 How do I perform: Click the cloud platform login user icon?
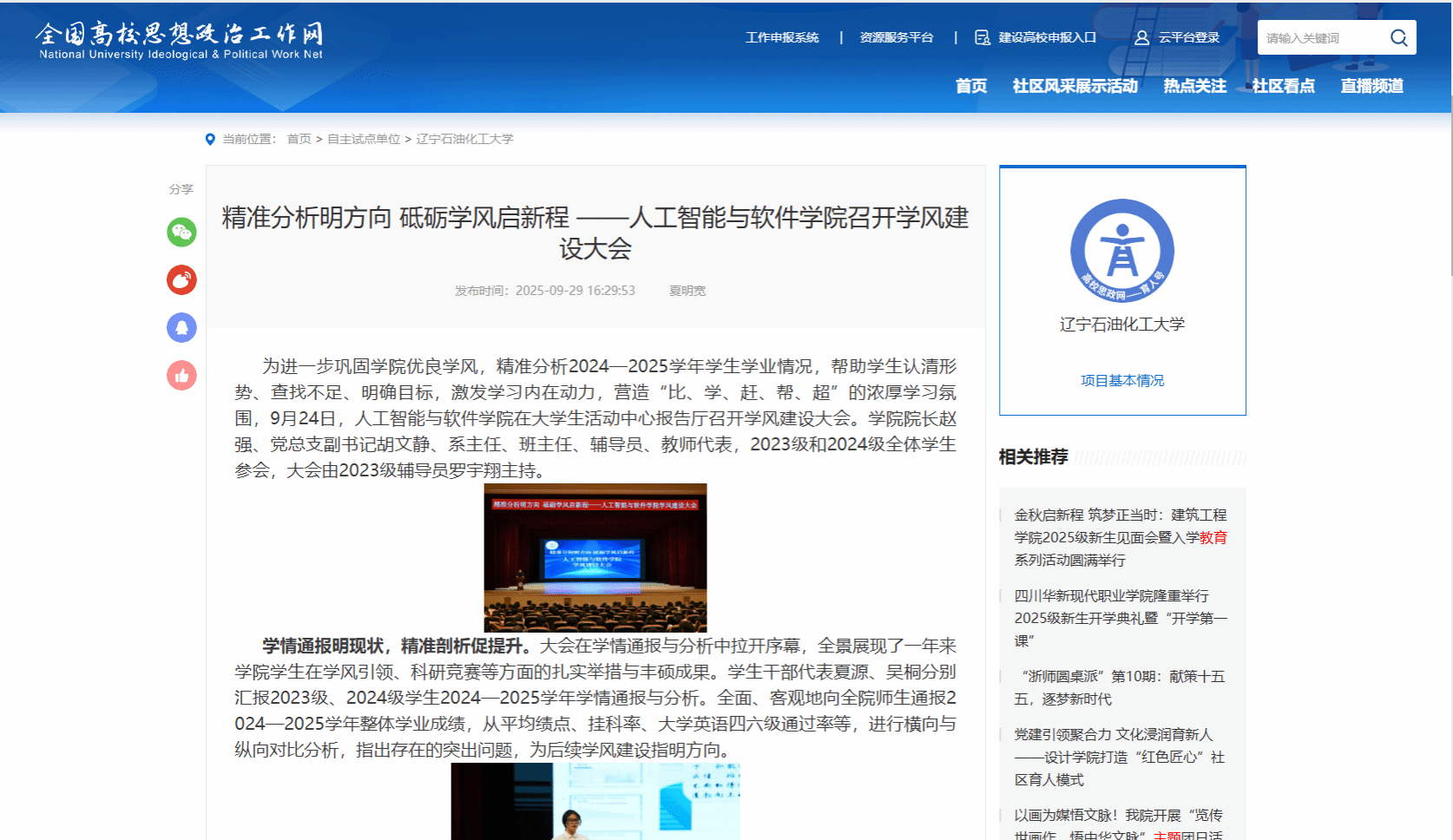tap(1141, 38)
